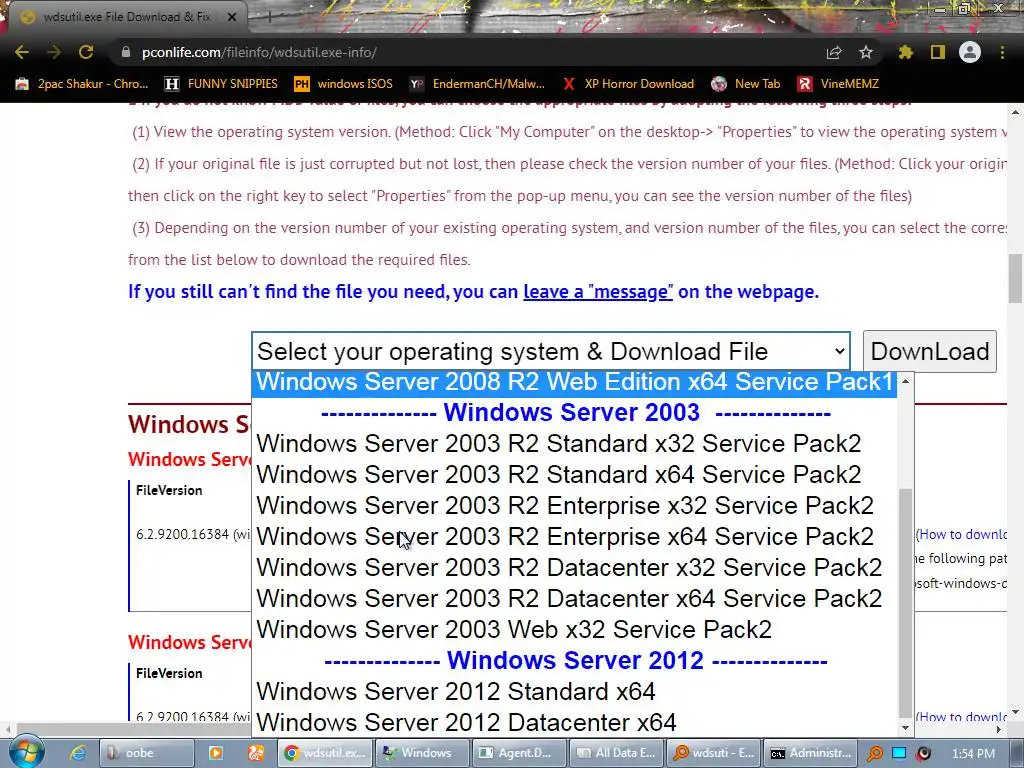This screenshot has height=768, width=1024.
Task: Open the Chrome profile avatar
Action: (970, 52)
